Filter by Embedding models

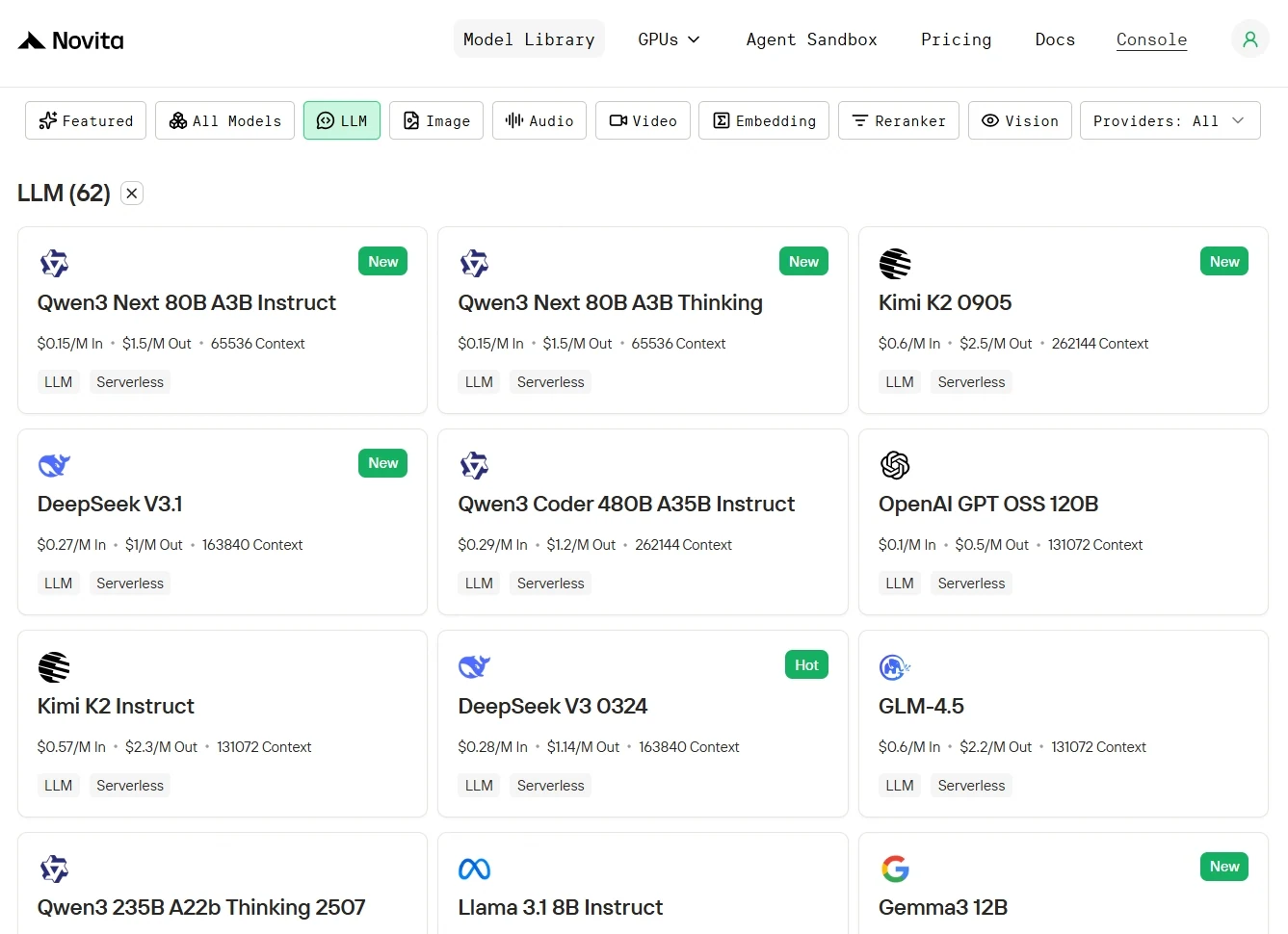point(764,120)
